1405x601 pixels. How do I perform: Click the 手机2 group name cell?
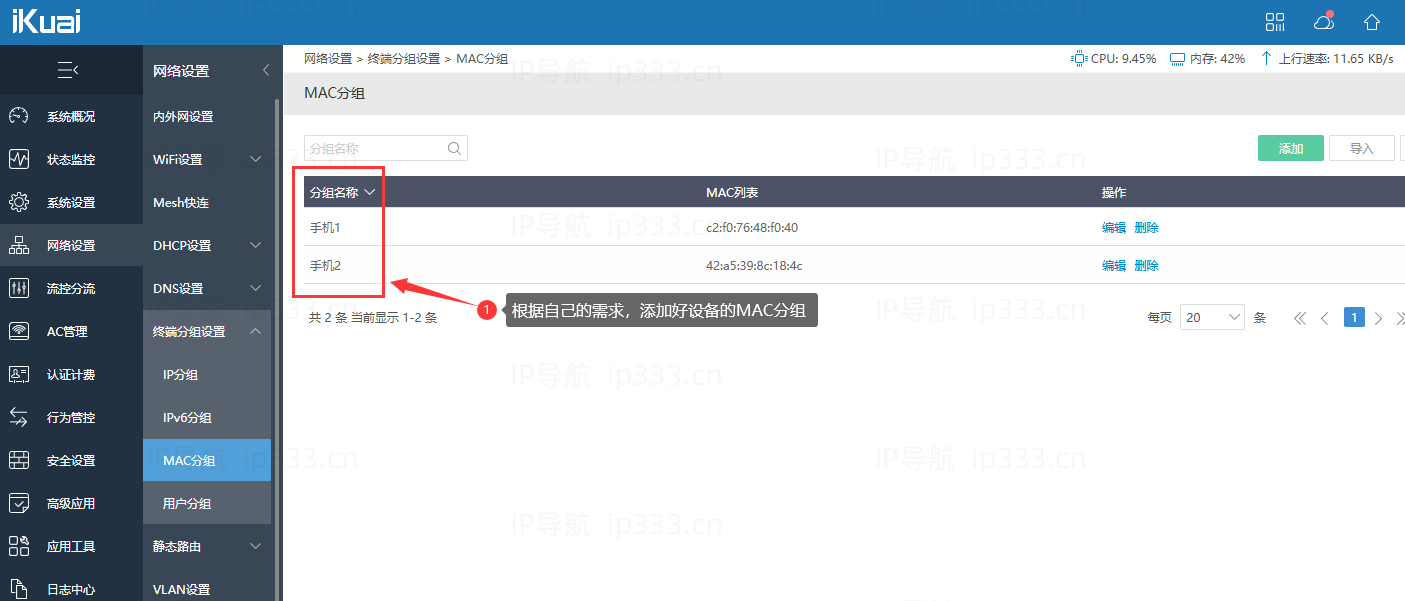coord(325,265)
